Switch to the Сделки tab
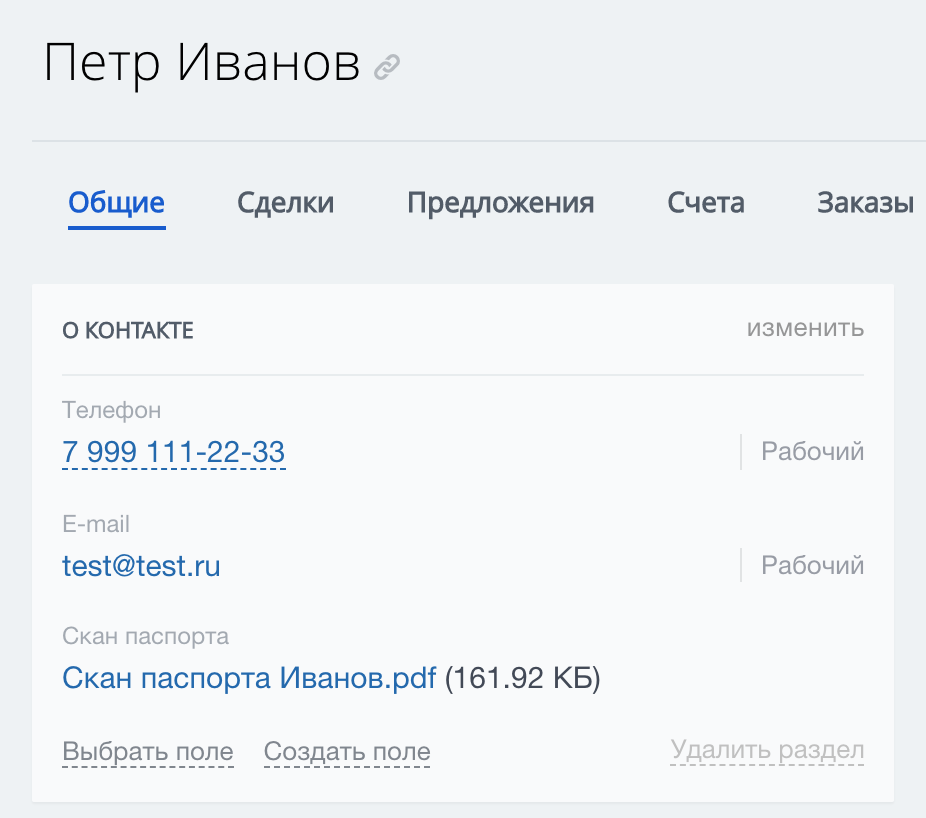Viewport: 926px width, 818px height. 286,203
